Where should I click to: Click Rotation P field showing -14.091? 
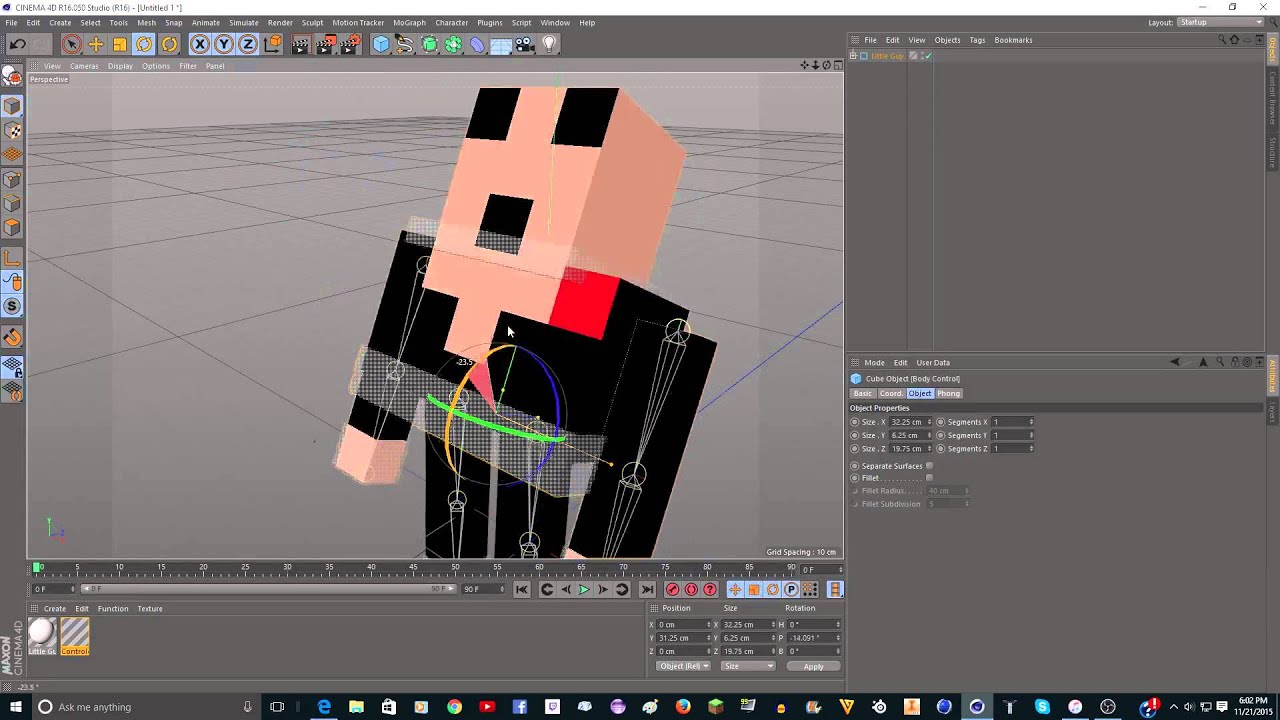pyautogui.click(x=811, y=638)
